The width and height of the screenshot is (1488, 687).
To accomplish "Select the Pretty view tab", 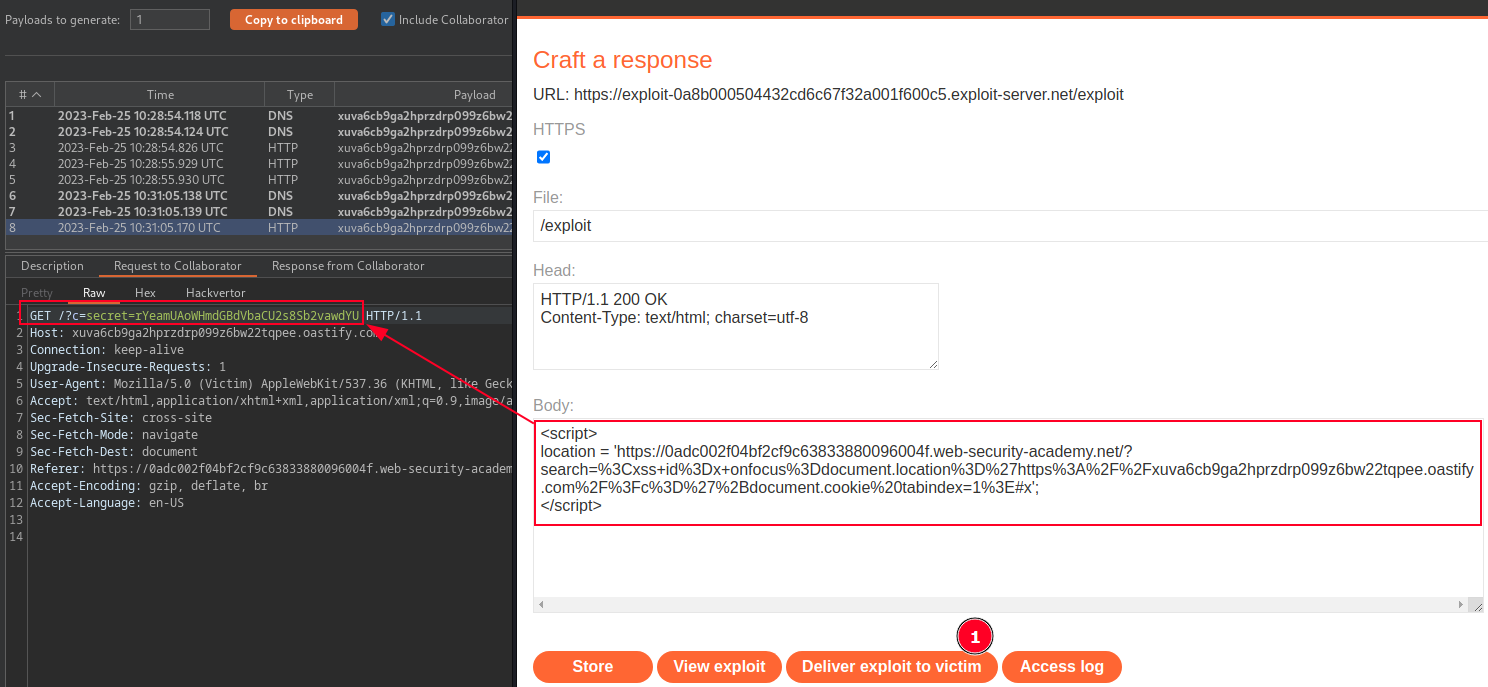I will tap(37, 293).
